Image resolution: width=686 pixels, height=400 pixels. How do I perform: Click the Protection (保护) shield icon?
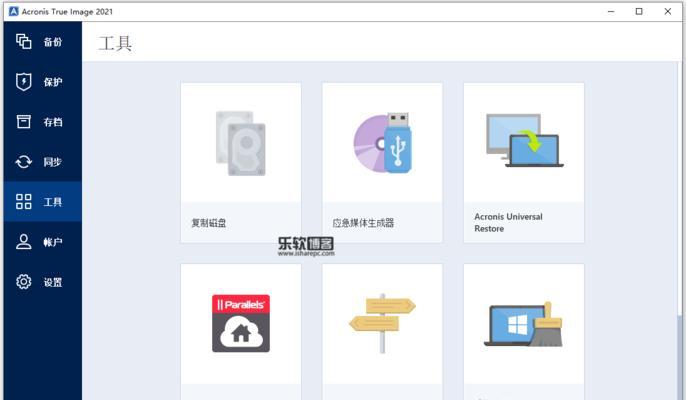tap(24, 81)
